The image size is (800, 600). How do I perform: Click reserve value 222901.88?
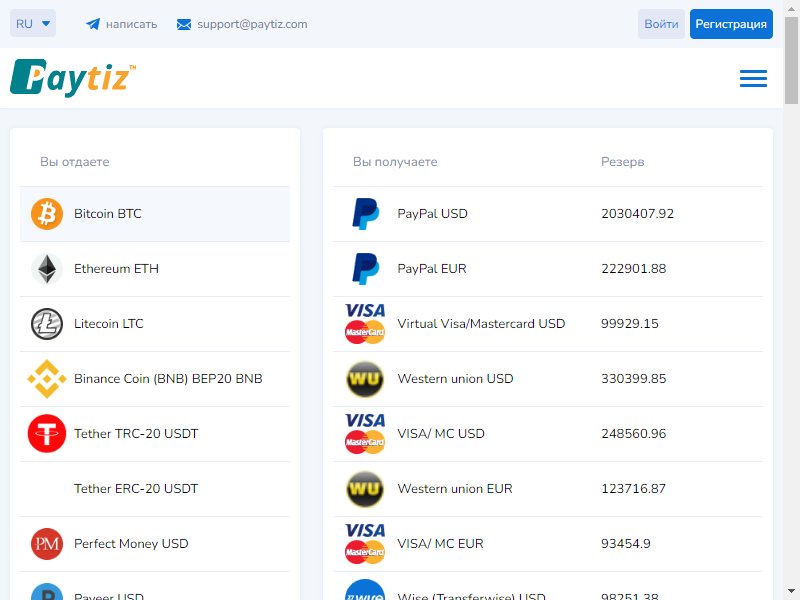[634, 269]
